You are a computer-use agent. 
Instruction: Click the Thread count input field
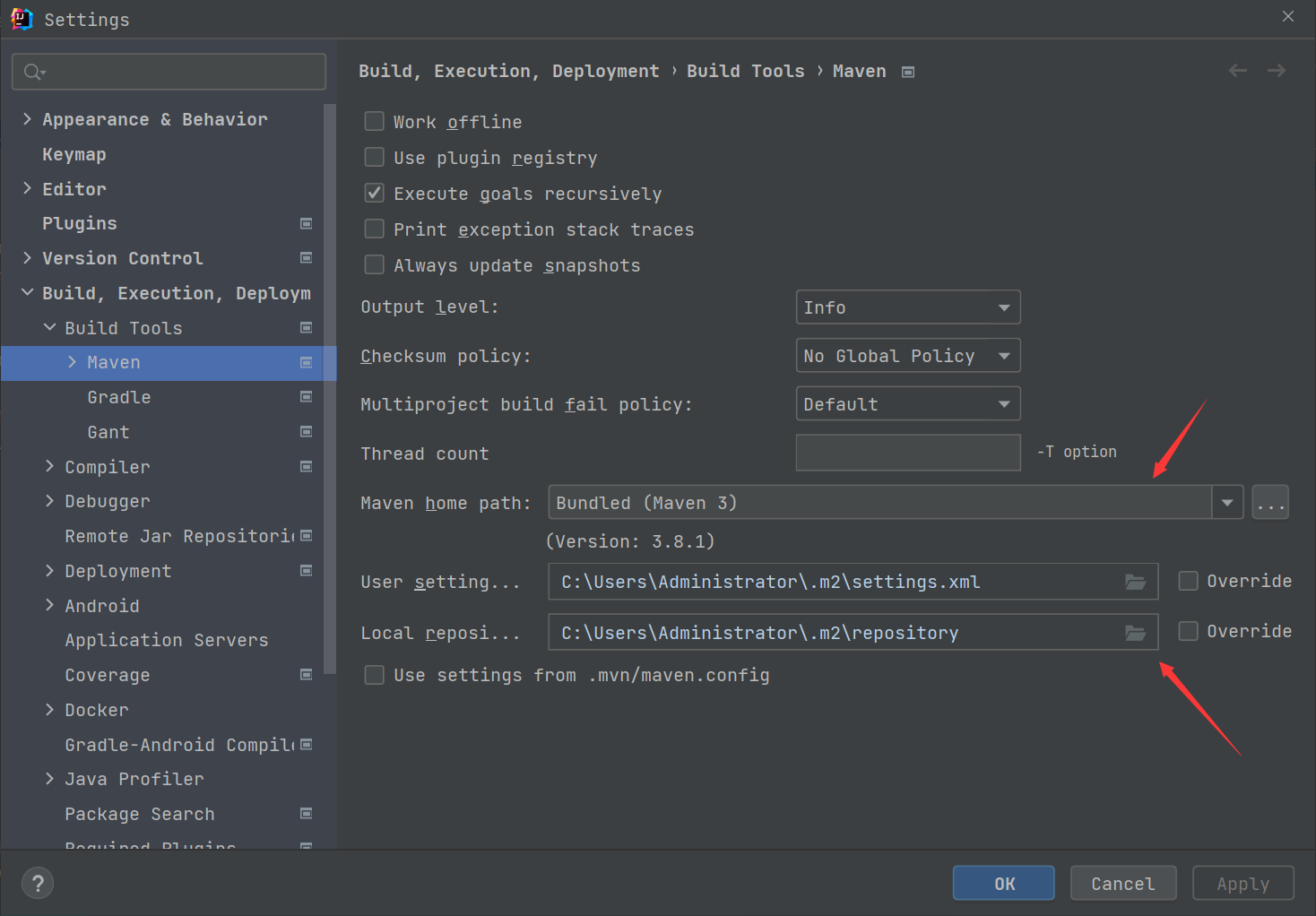tap(907, 453)
